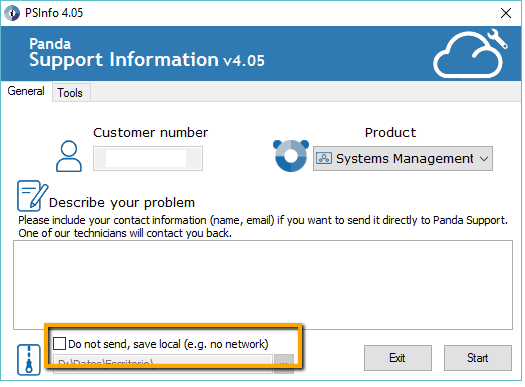
Task: Click the zip archive icon
Action: pos(29,360)
